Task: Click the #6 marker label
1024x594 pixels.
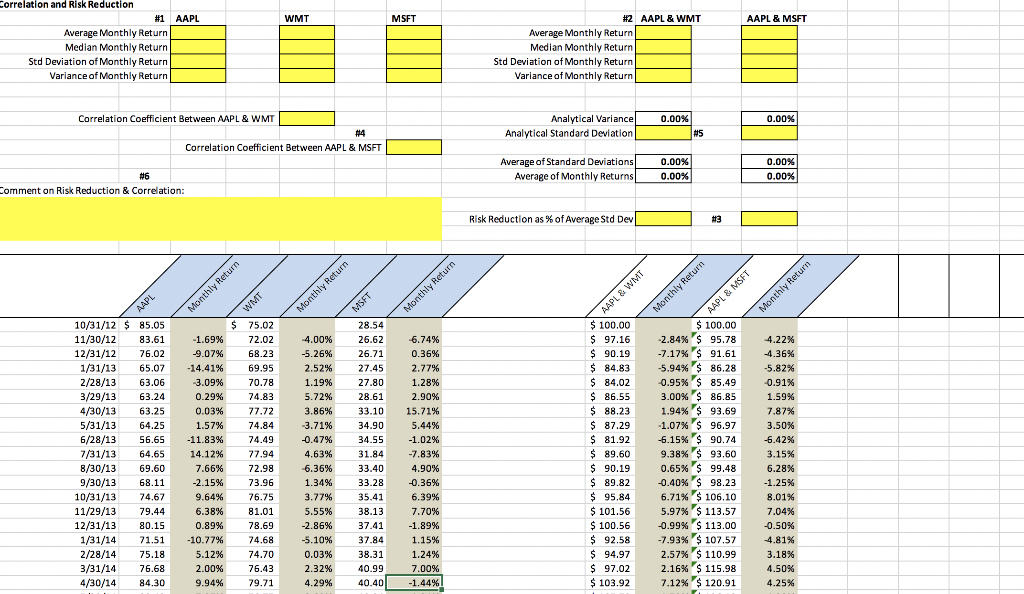Action: 144,176
